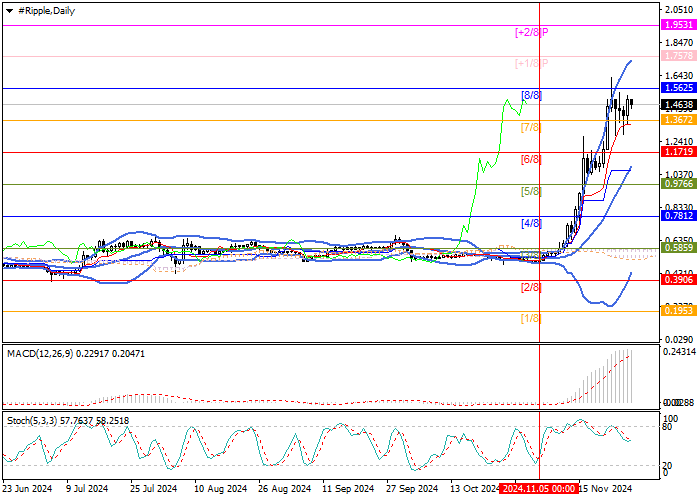Select the 1.3672 orange price label
The height and width of the screenshot is (500, 700).
(679, 120)
